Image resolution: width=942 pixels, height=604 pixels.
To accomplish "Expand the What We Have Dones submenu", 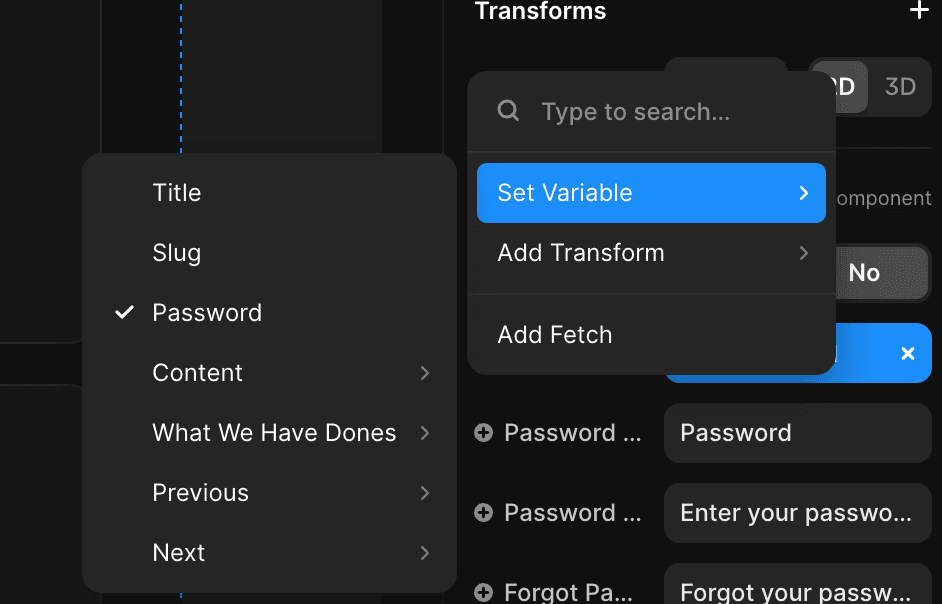I will (x=269, y=433).
